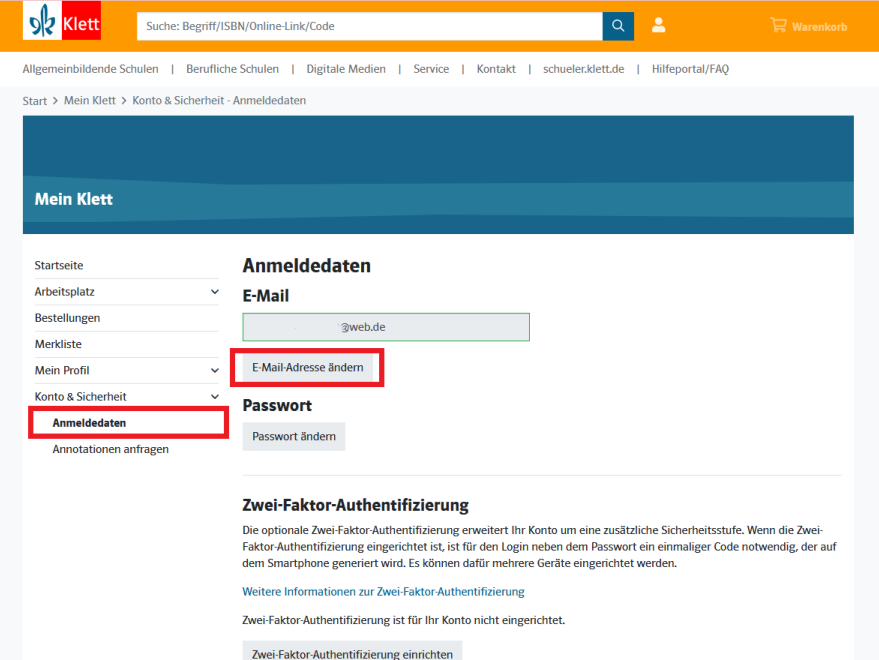Go to the Service menu item
879x660 pixels.
click(x=431, y=69)
